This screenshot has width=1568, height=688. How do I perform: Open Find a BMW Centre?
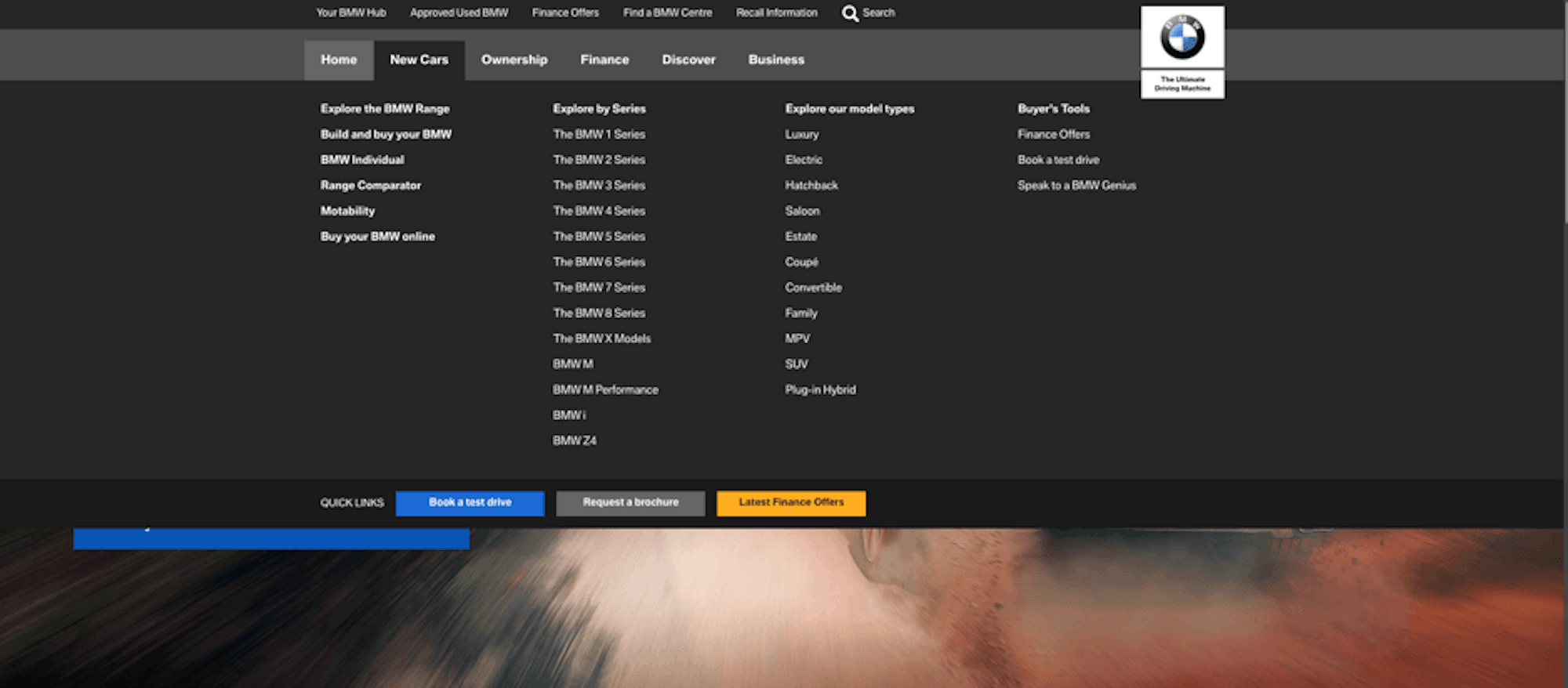pos(667,13)
